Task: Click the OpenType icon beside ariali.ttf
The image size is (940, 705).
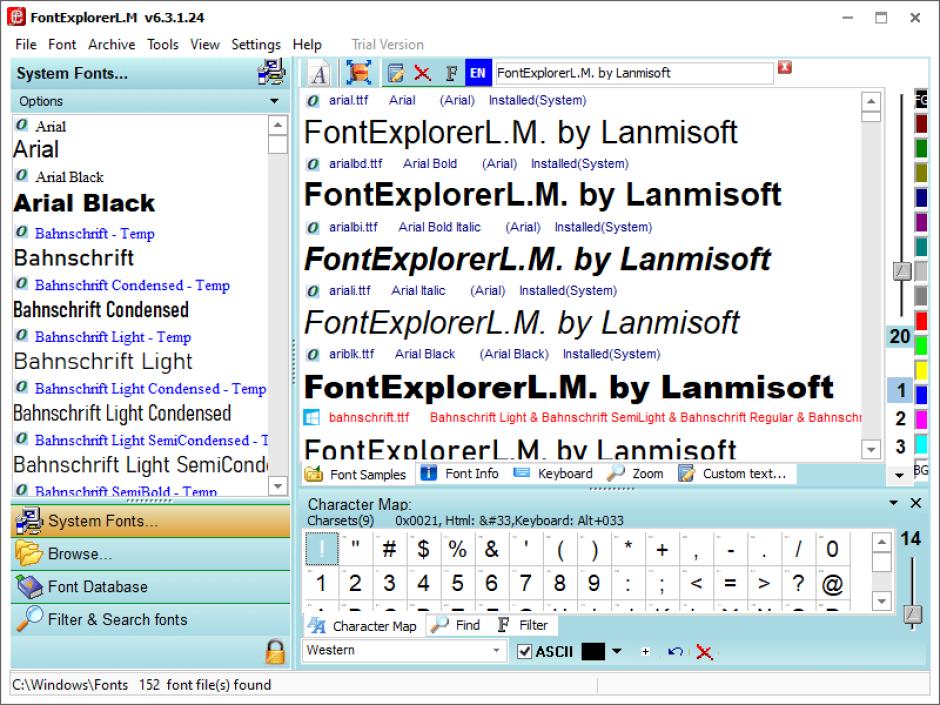Action: click(312, 291)
